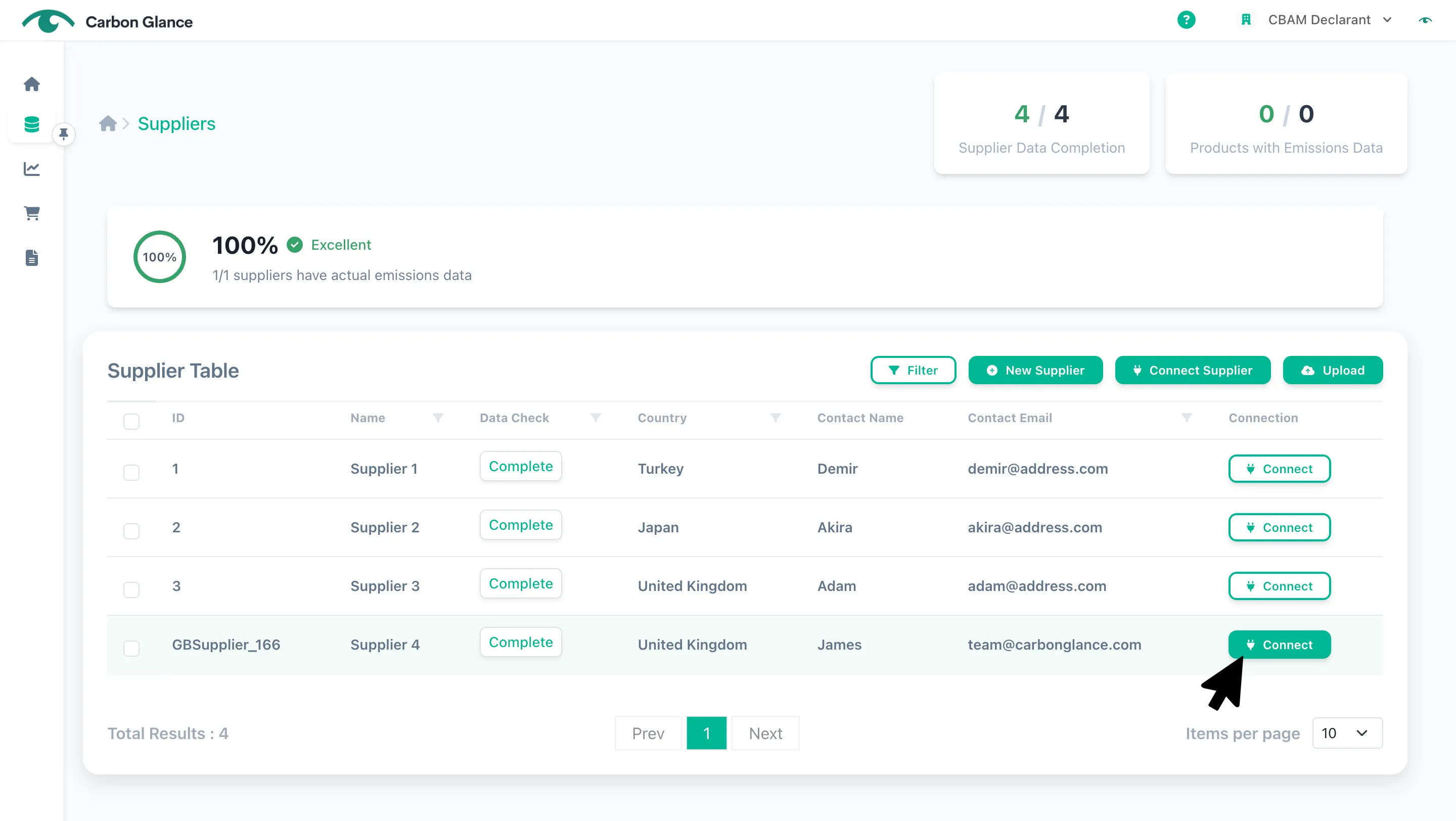Image resolution: width=1456 pixels, height=821 pixels.
Task: Connect Supplier 4 with contact James
Action: point(1279,645)
